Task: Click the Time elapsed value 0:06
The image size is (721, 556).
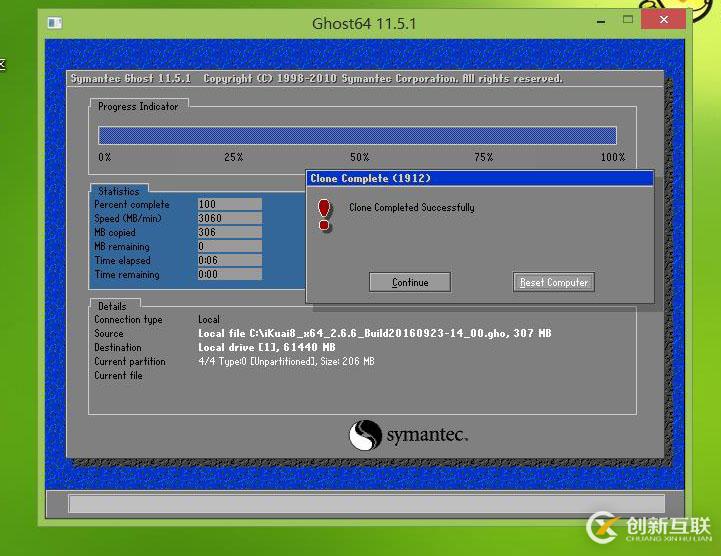Action: pos(229,260)
